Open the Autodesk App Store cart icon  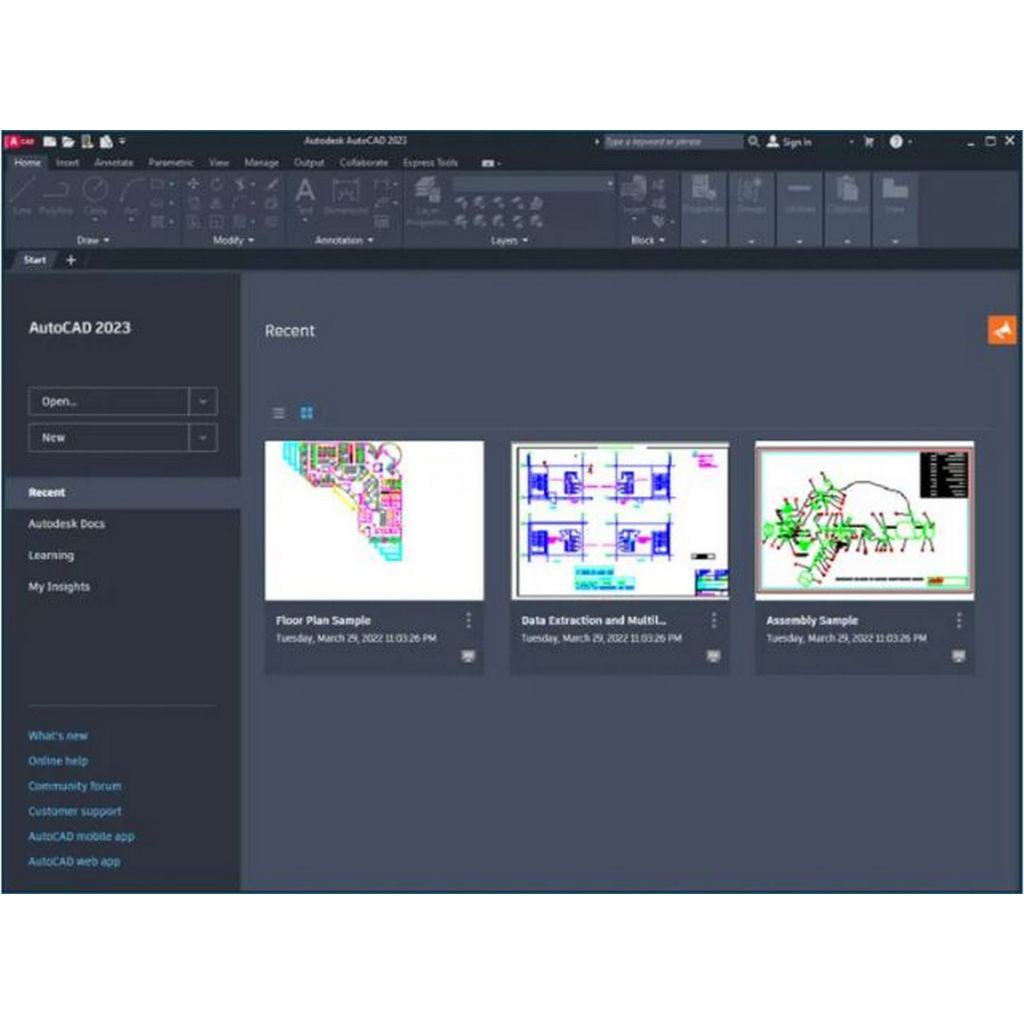click(869, 141)
